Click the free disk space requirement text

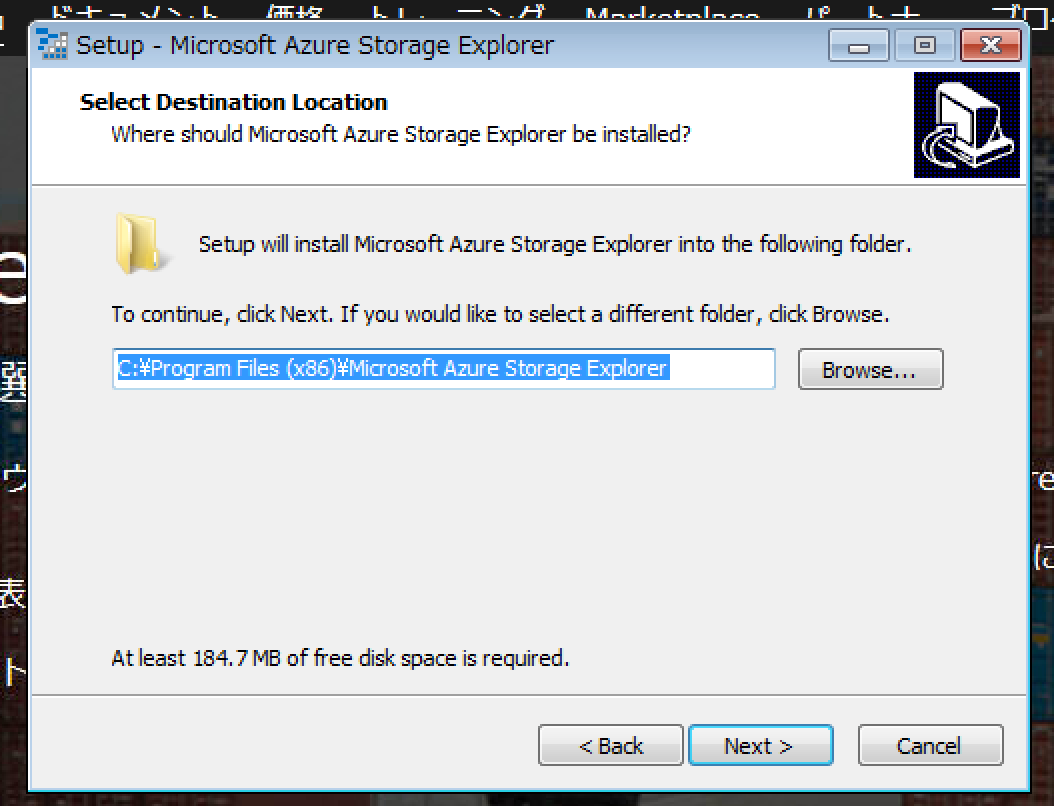tap(340, 658)
